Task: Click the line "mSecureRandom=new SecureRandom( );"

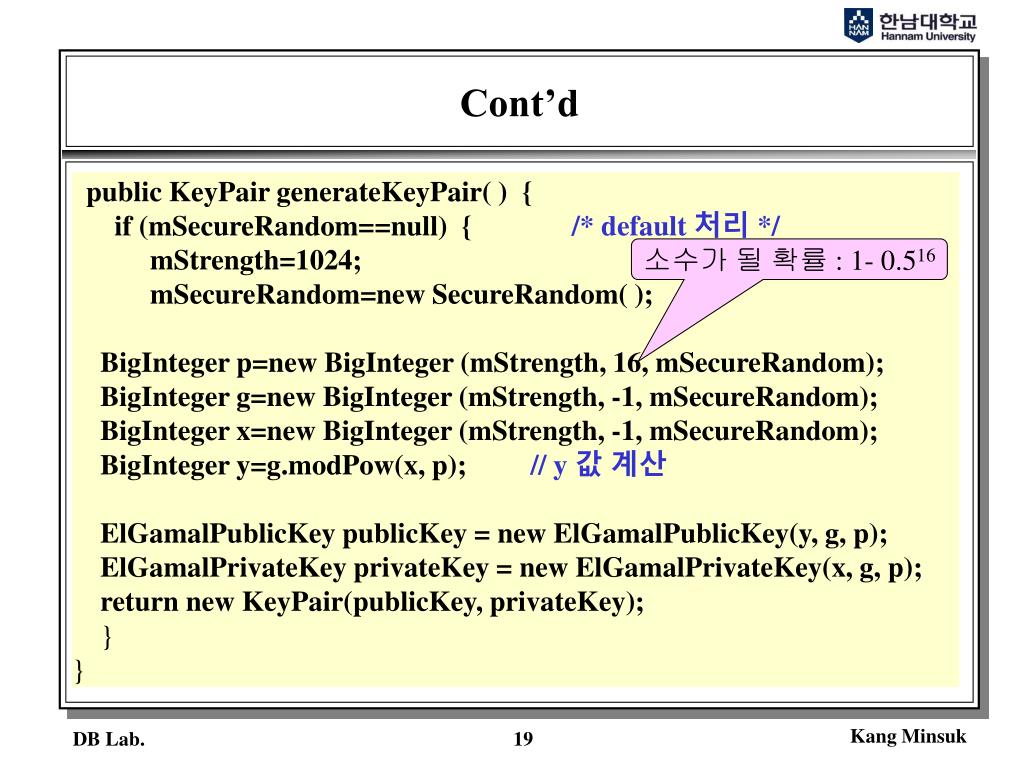Action: pos(401,295)
